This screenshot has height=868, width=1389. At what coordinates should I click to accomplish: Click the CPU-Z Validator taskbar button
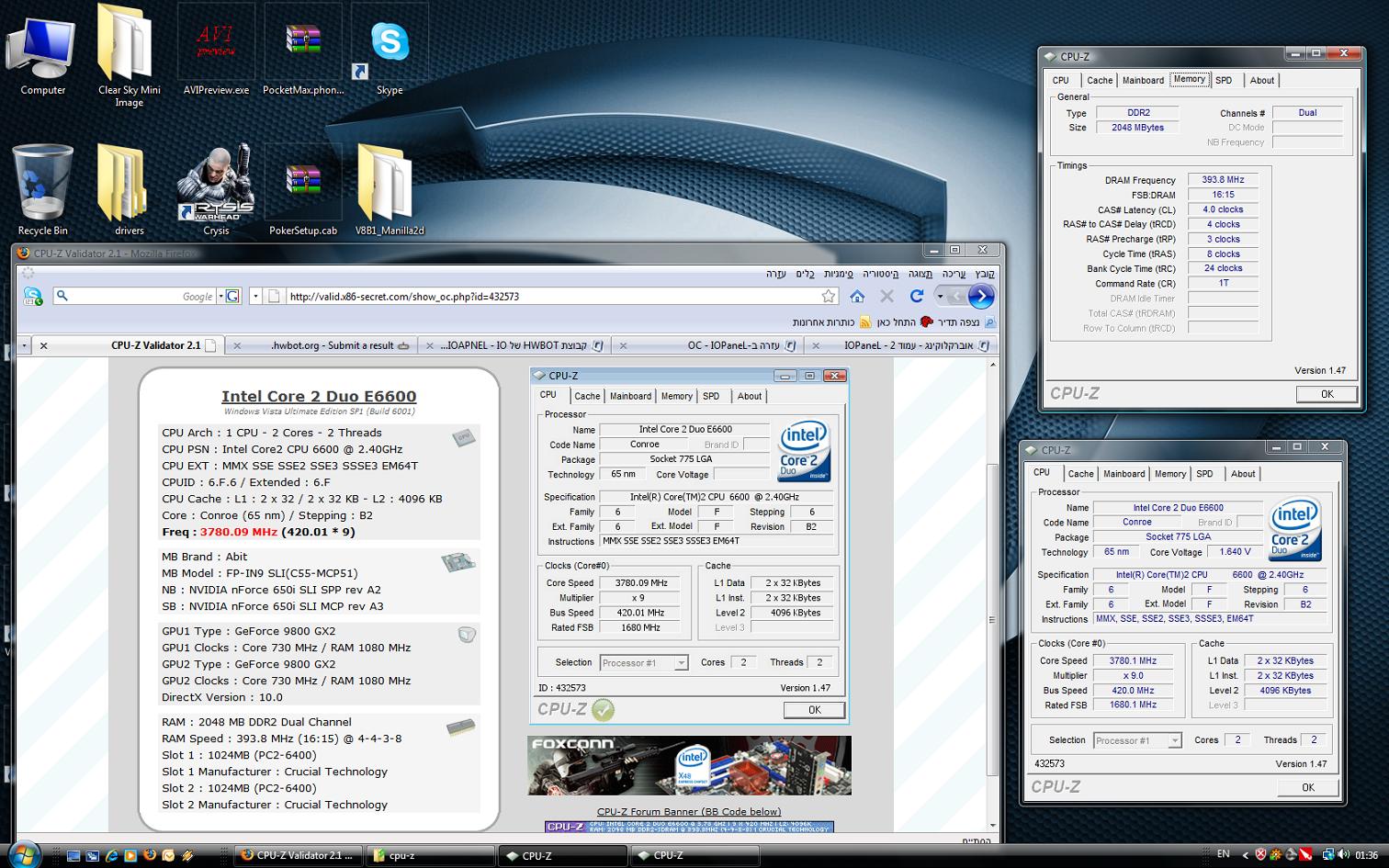coord(299,855)
